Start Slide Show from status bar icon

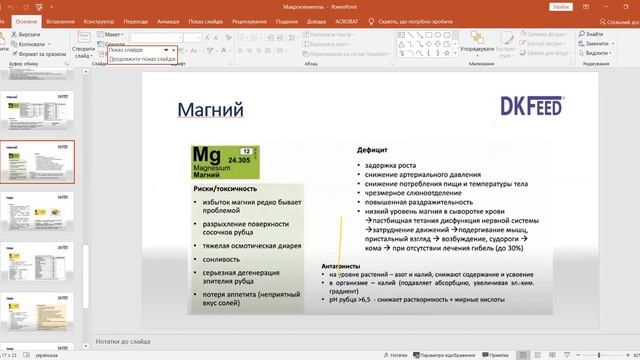click(567, 355)
